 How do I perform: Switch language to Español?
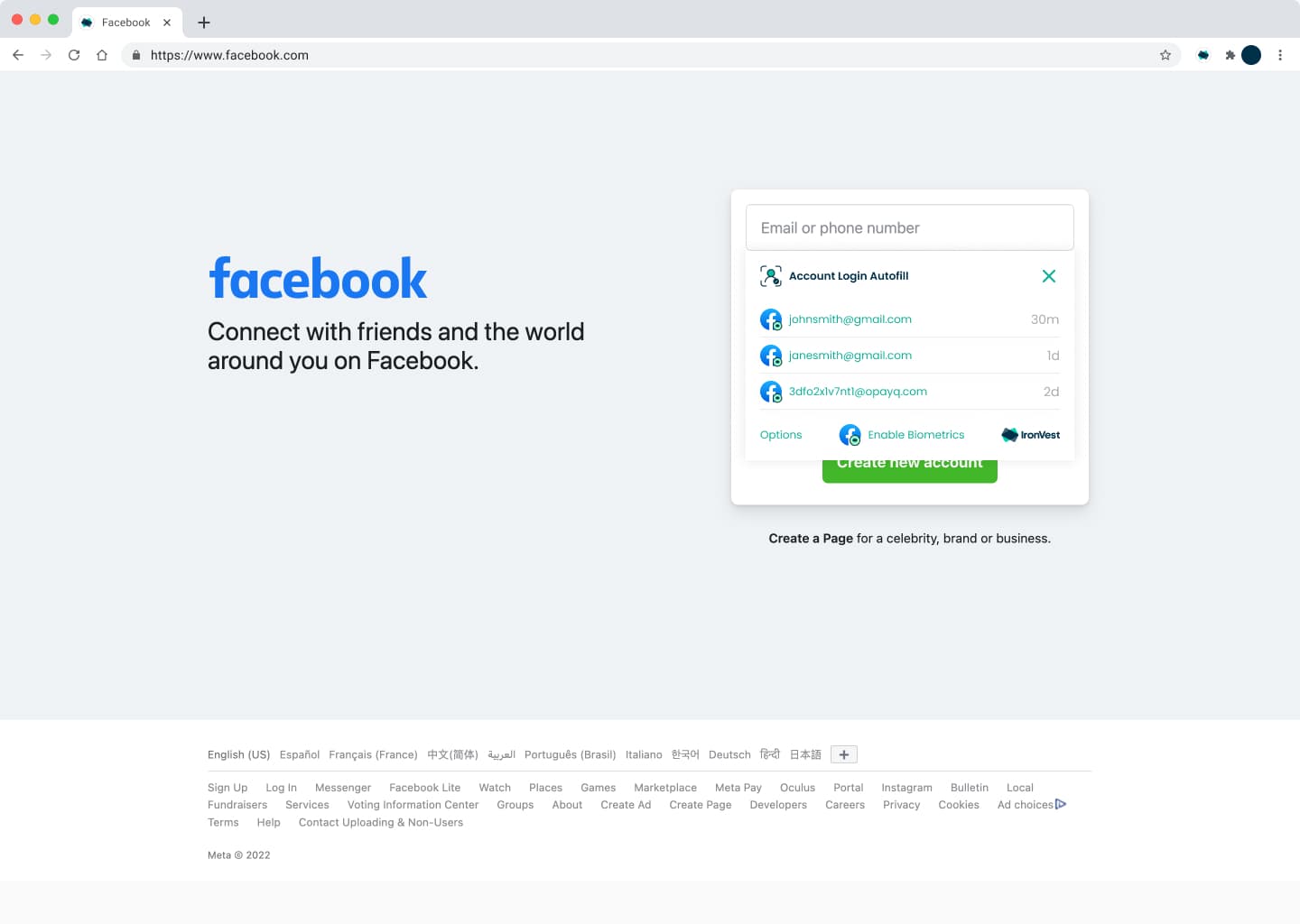tap(300, 754)
